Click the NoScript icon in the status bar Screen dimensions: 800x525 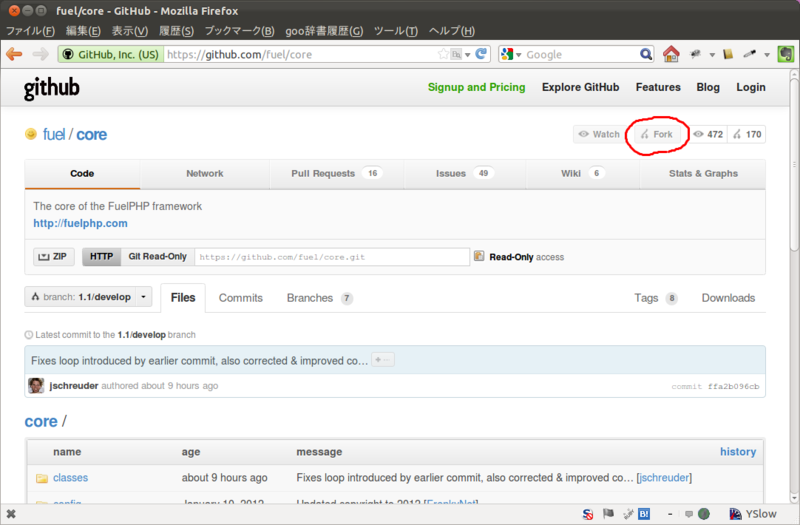click(x=588, y=514)
